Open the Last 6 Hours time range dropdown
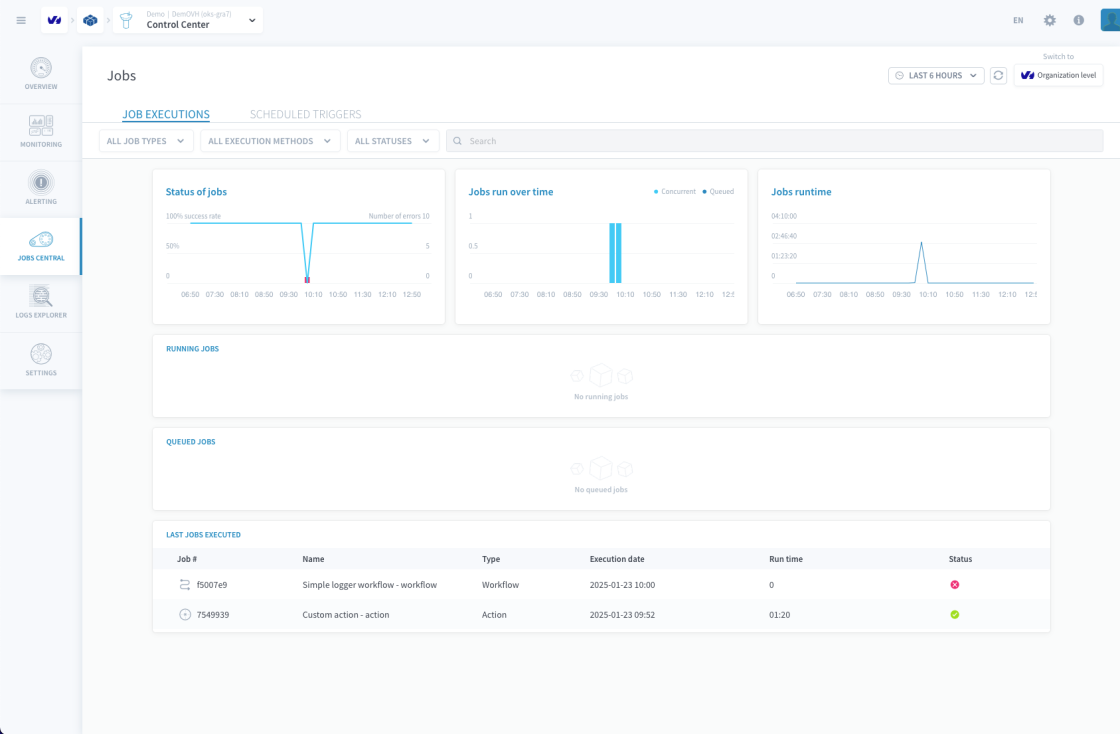This screenshot has width=1120, height=734. click(936, 75)
